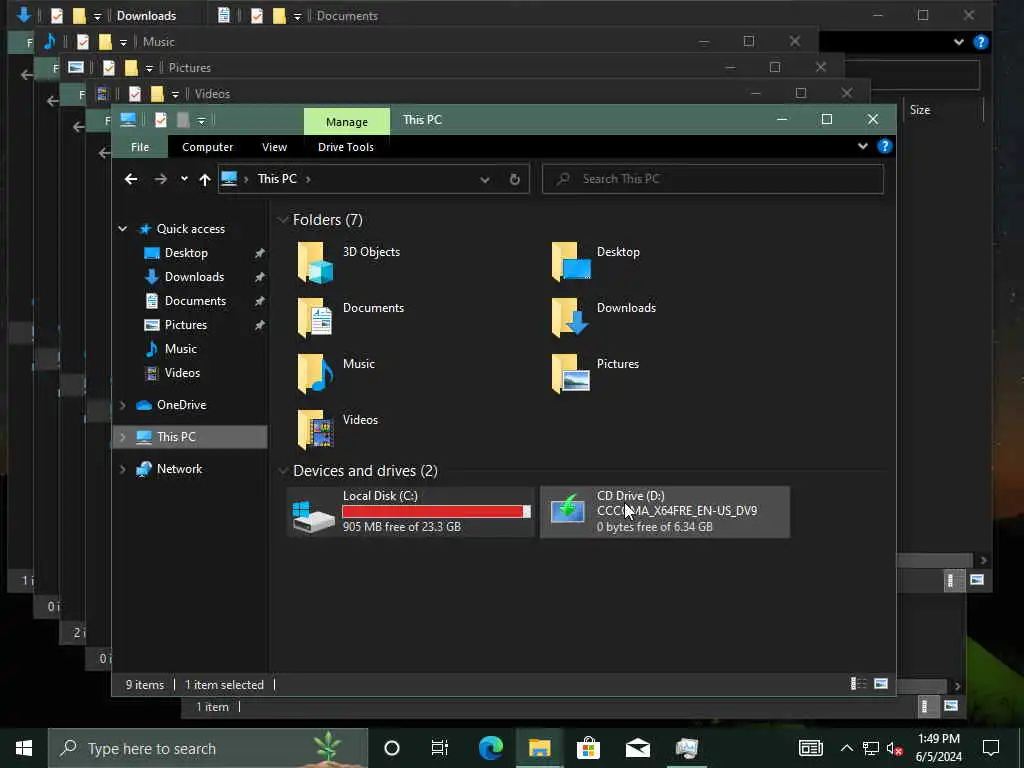Click the clock showing 1:49 PM

coord(938,739)
